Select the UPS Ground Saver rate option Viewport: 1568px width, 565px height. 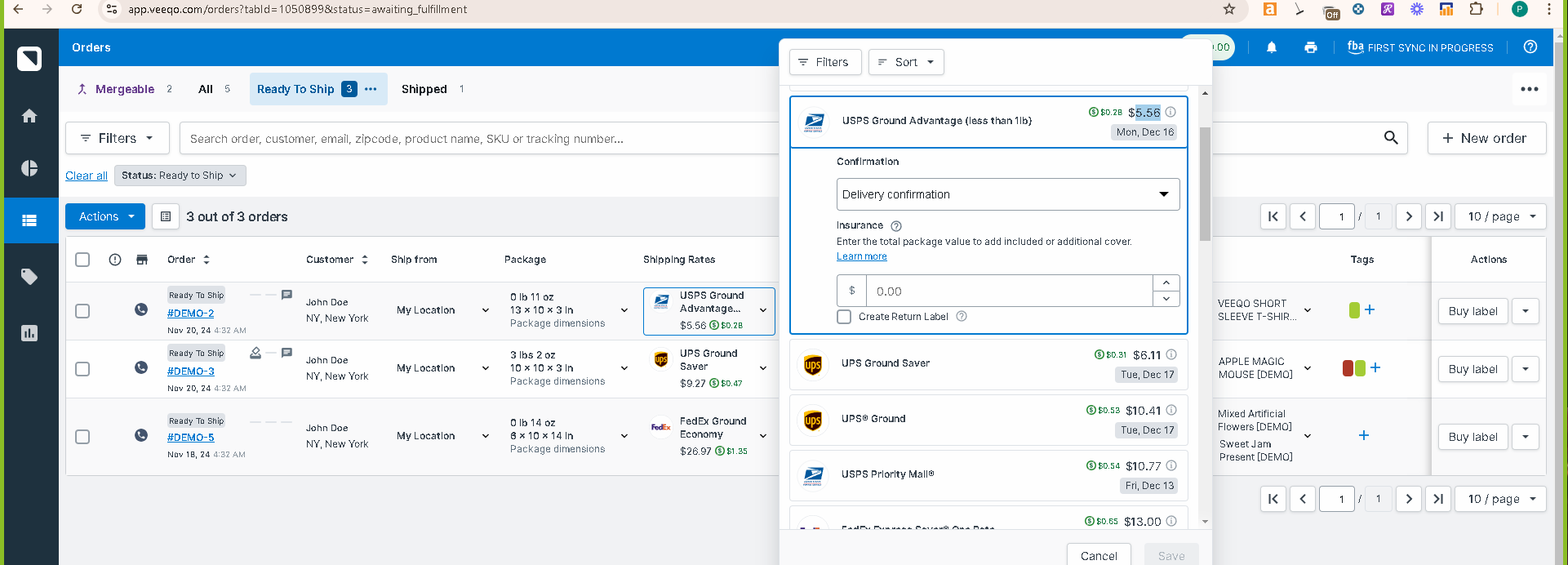click(x=988, y=363)
